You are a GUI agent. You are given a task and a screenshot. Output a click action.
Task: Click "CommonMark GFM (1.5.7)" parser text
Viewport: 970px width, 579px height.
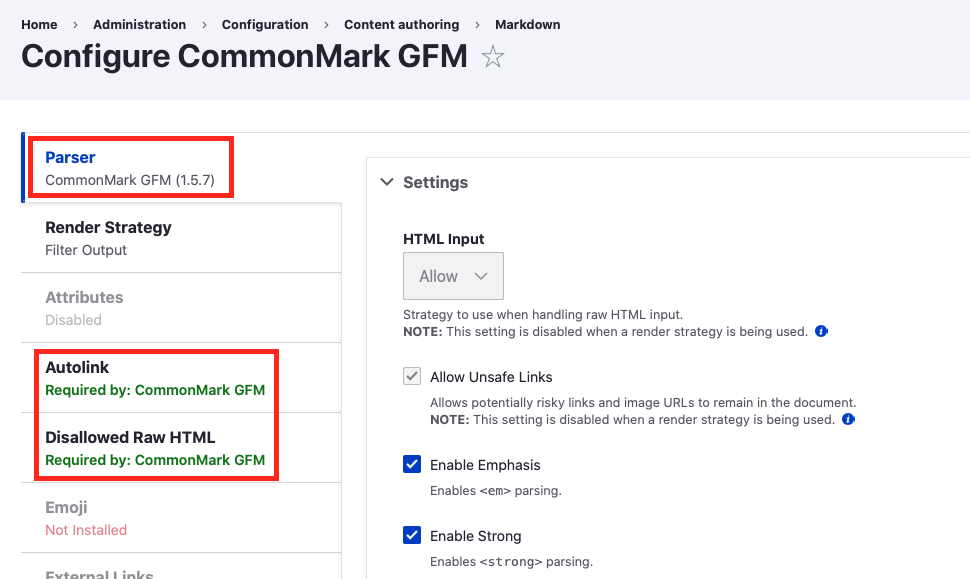(130, 180)
